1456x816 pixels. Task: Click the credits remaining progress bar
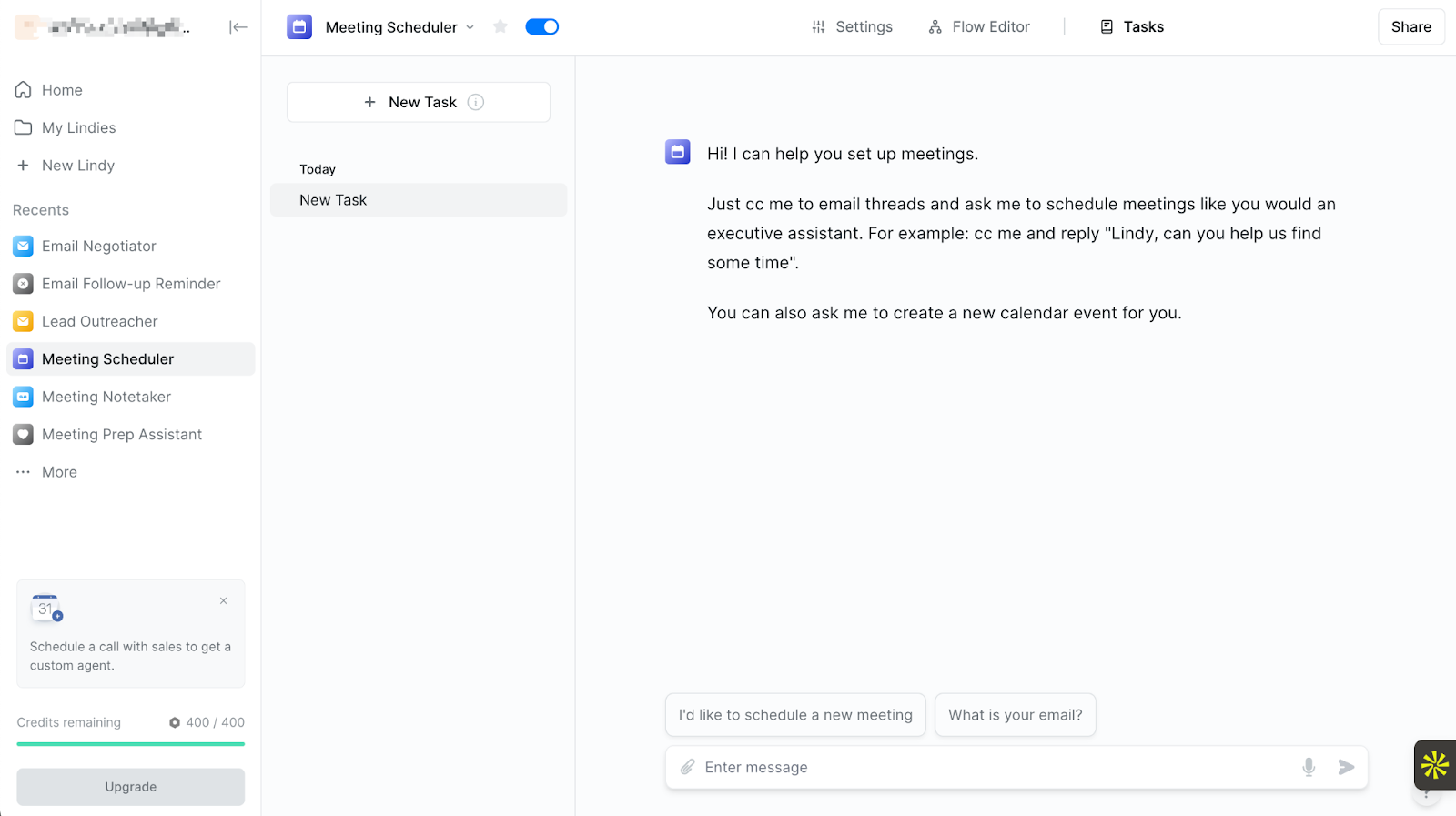pyautogui.click(x=130, y=744)
